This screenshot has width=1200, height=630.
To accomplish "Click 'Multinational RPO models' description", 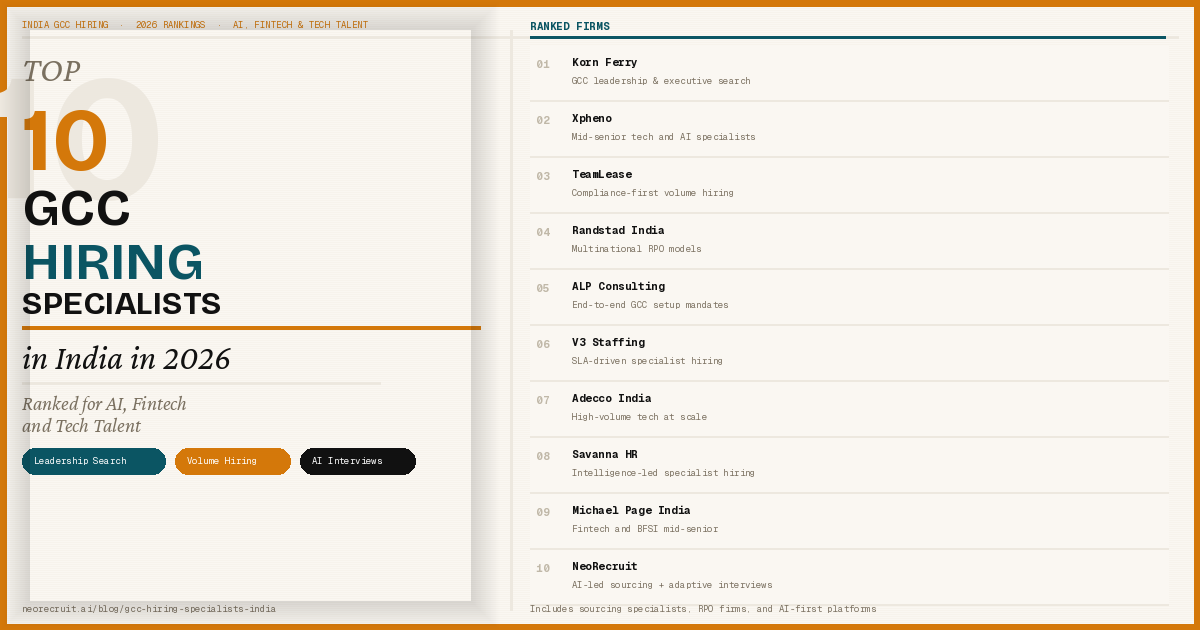I will tap(637, 249).
